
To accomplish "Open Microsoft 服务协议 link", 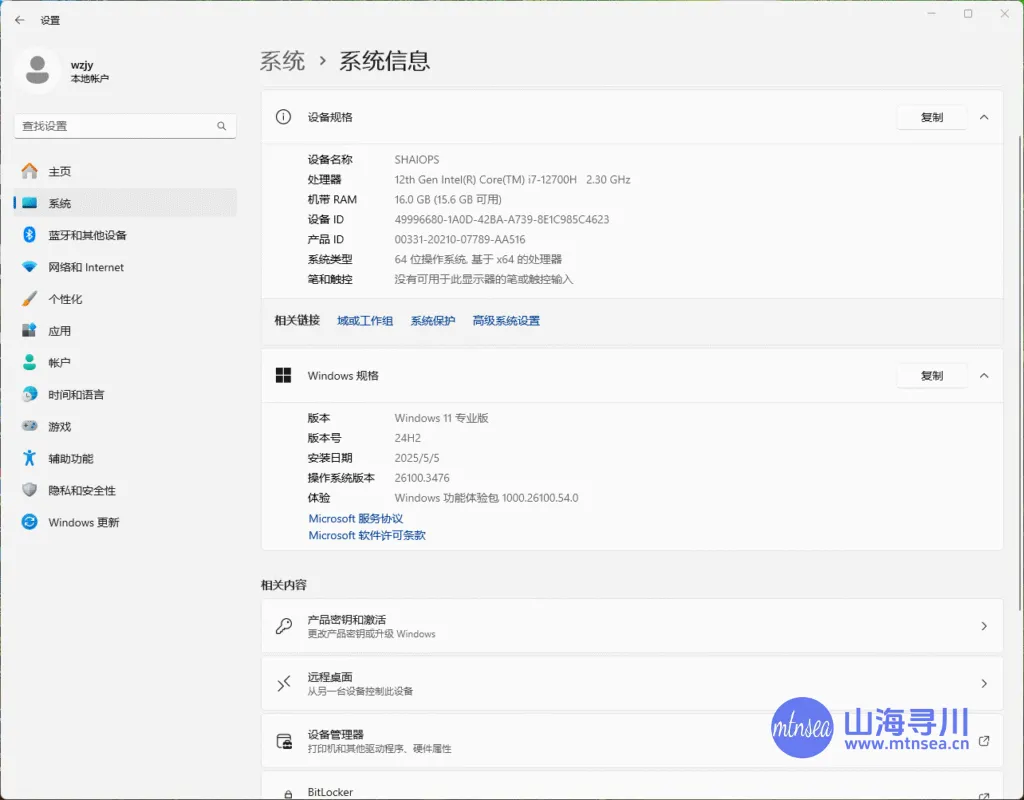I will click(x=355, y=519).
